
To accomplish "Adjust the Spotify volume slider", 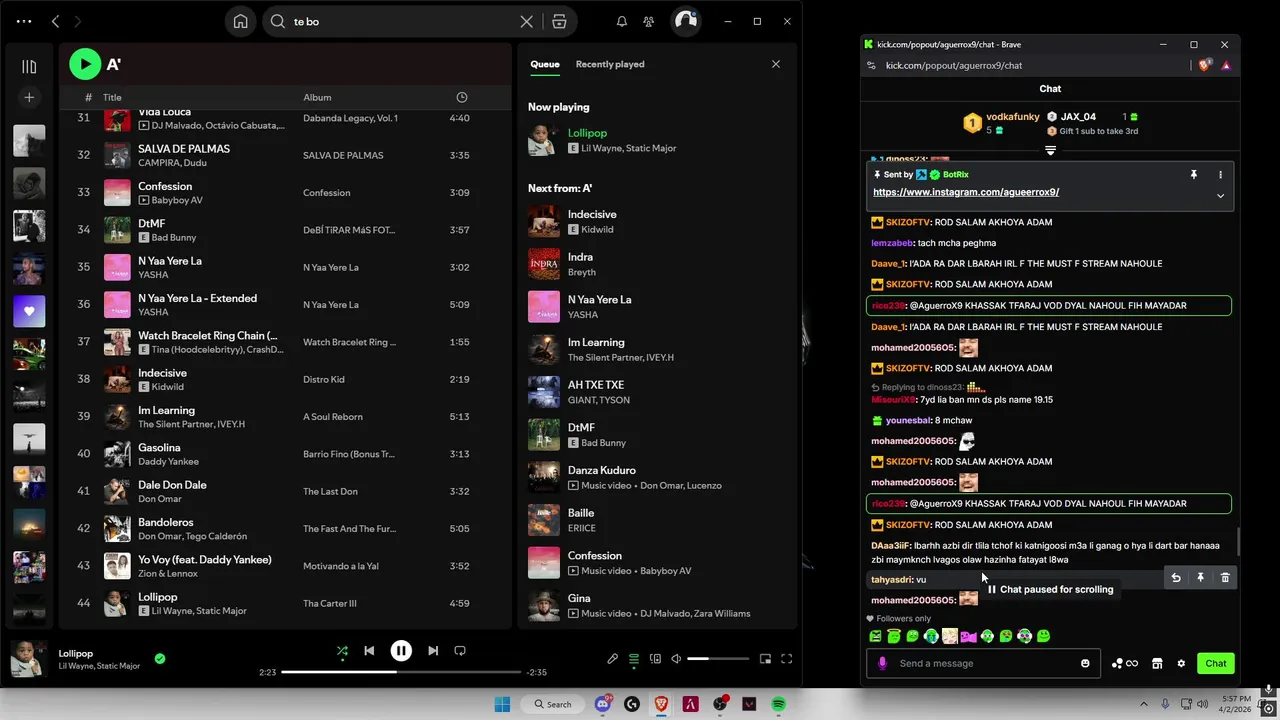I will 718,659.
